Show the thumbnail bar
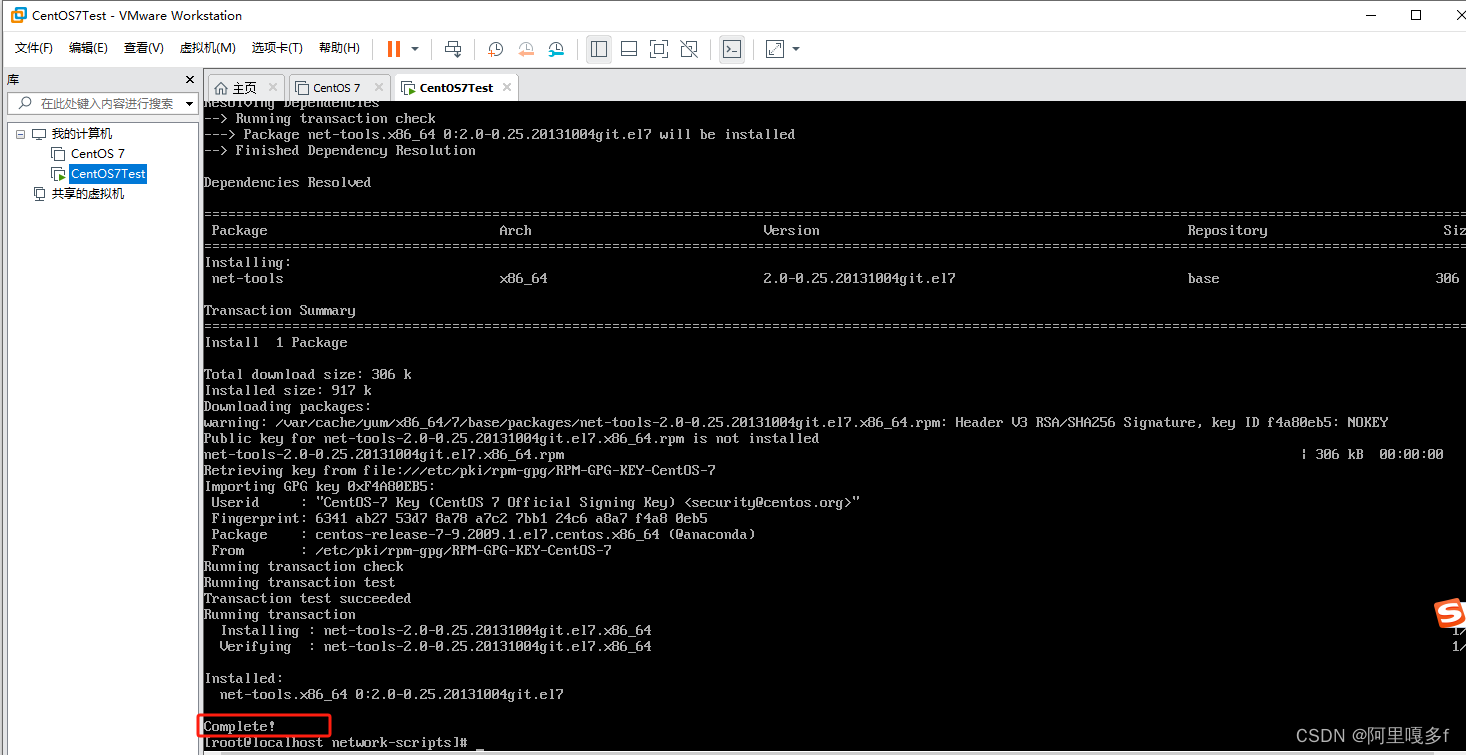Image resolution: width=1466 pixels, height=755 pixels. coord(628,48)
